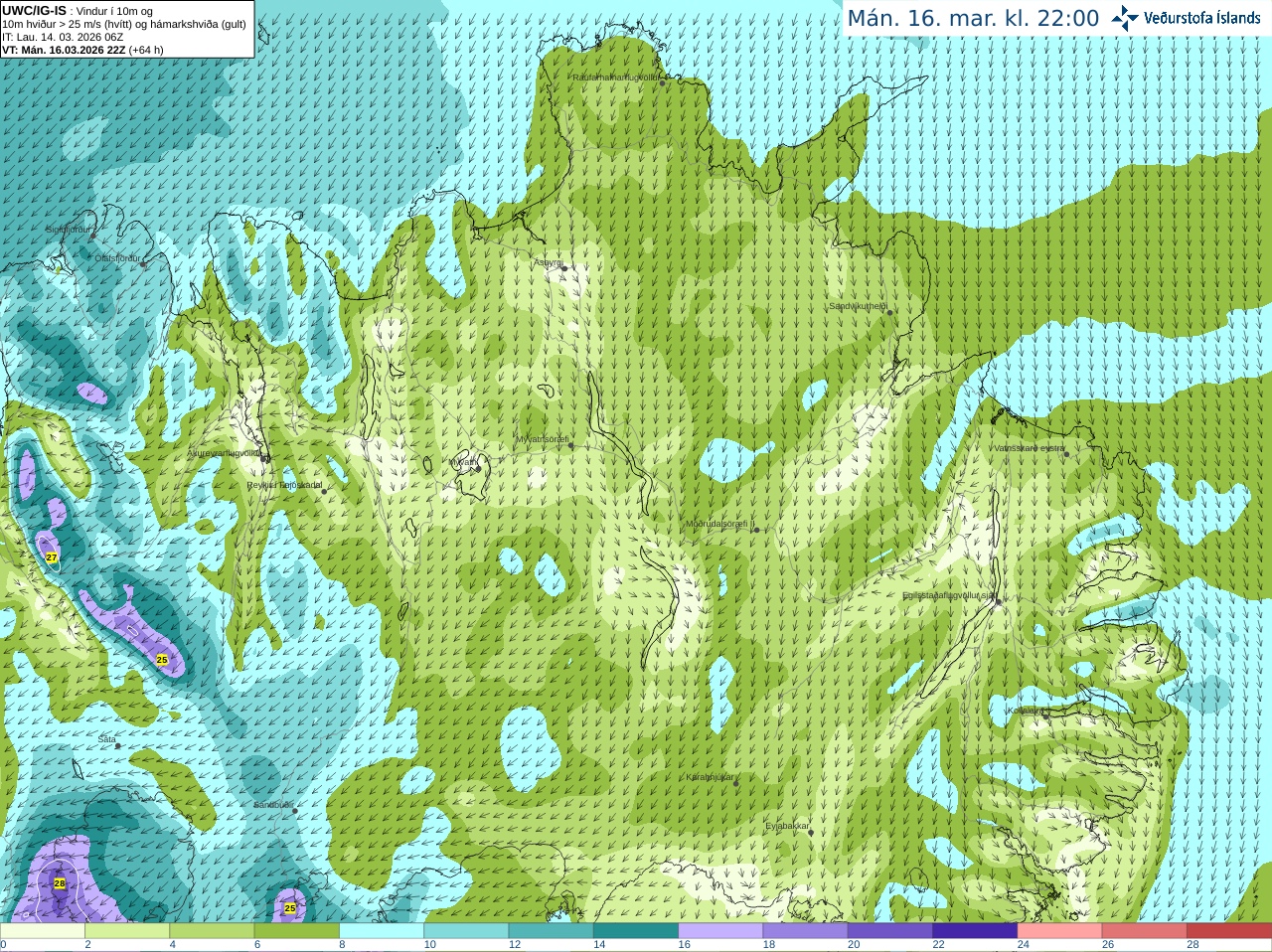Click the Ólafsfjörður station dot
Image resolution: width=1272 pixels, height=952 pixels.
pos(143,264)
